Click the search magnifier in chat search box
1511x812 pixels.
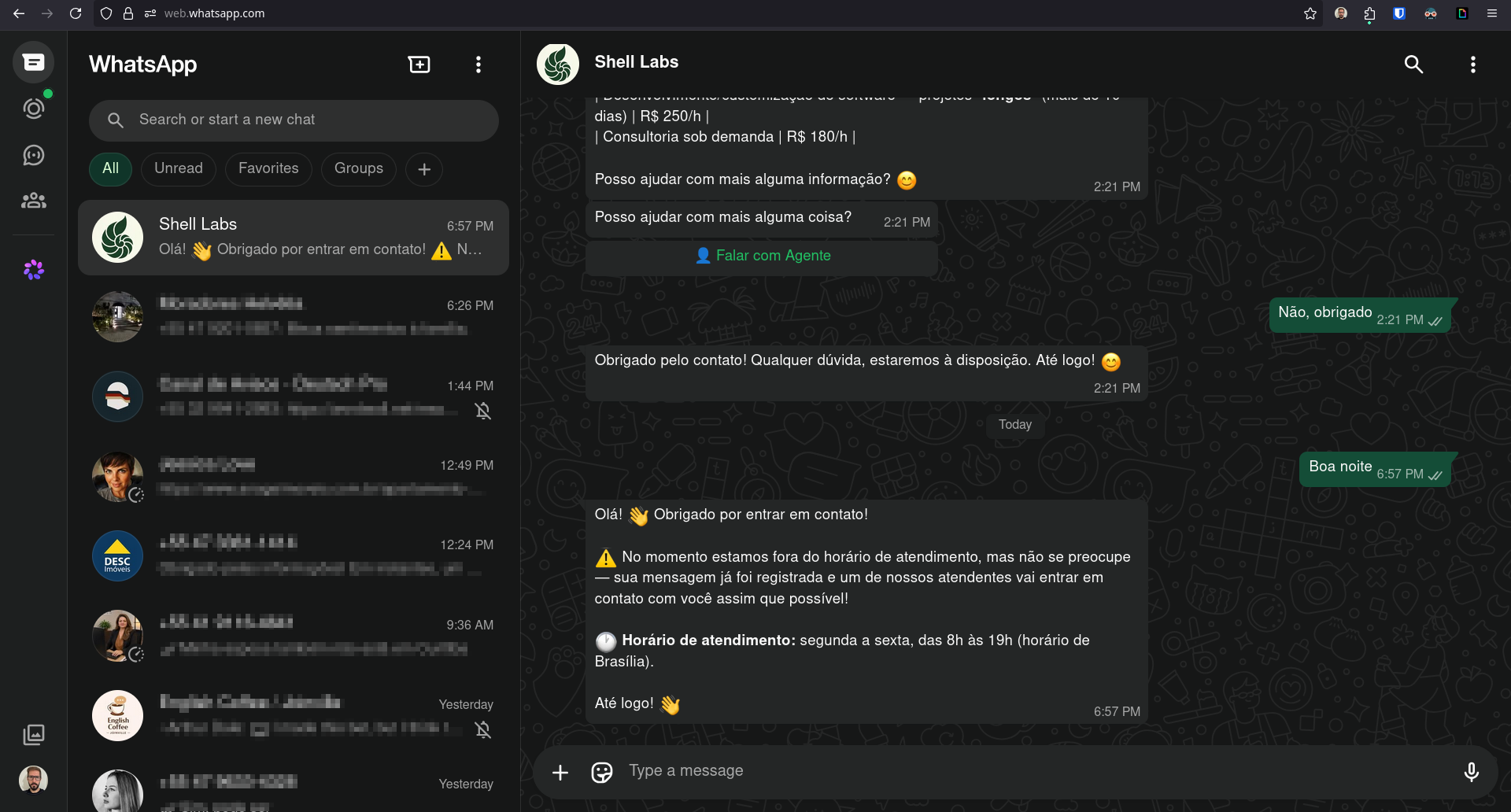[116, 120]
